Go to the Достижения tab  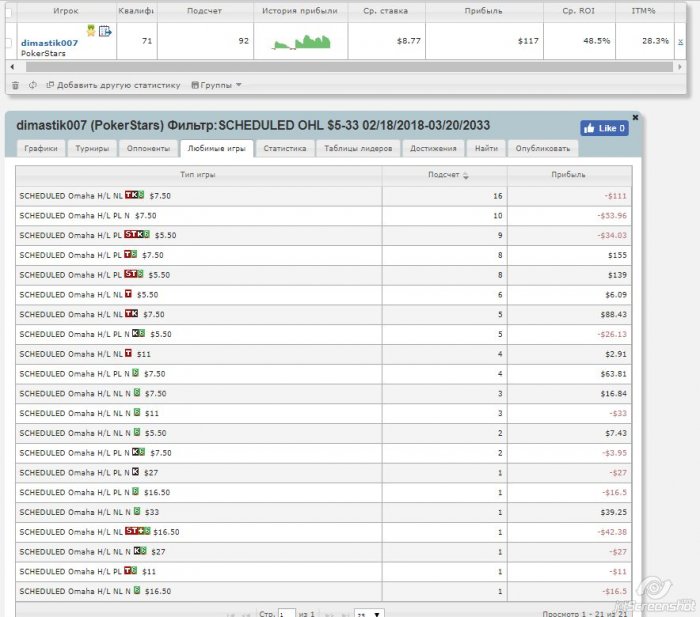433,148
